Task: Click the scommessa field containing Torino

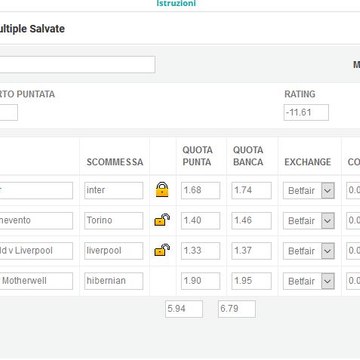Action: (x=114, y=220)
